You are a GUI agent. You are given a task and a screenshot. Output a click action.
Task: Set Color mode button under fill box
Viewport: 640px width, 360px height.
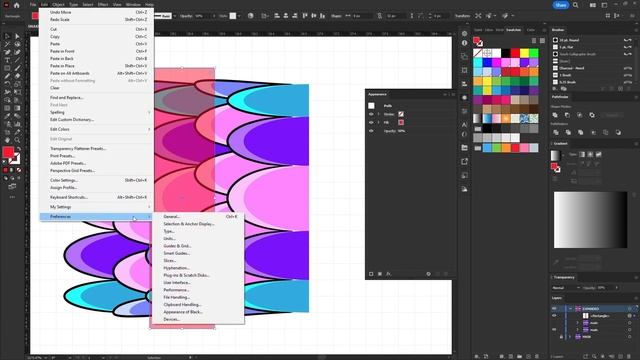(x=5, y=170)
